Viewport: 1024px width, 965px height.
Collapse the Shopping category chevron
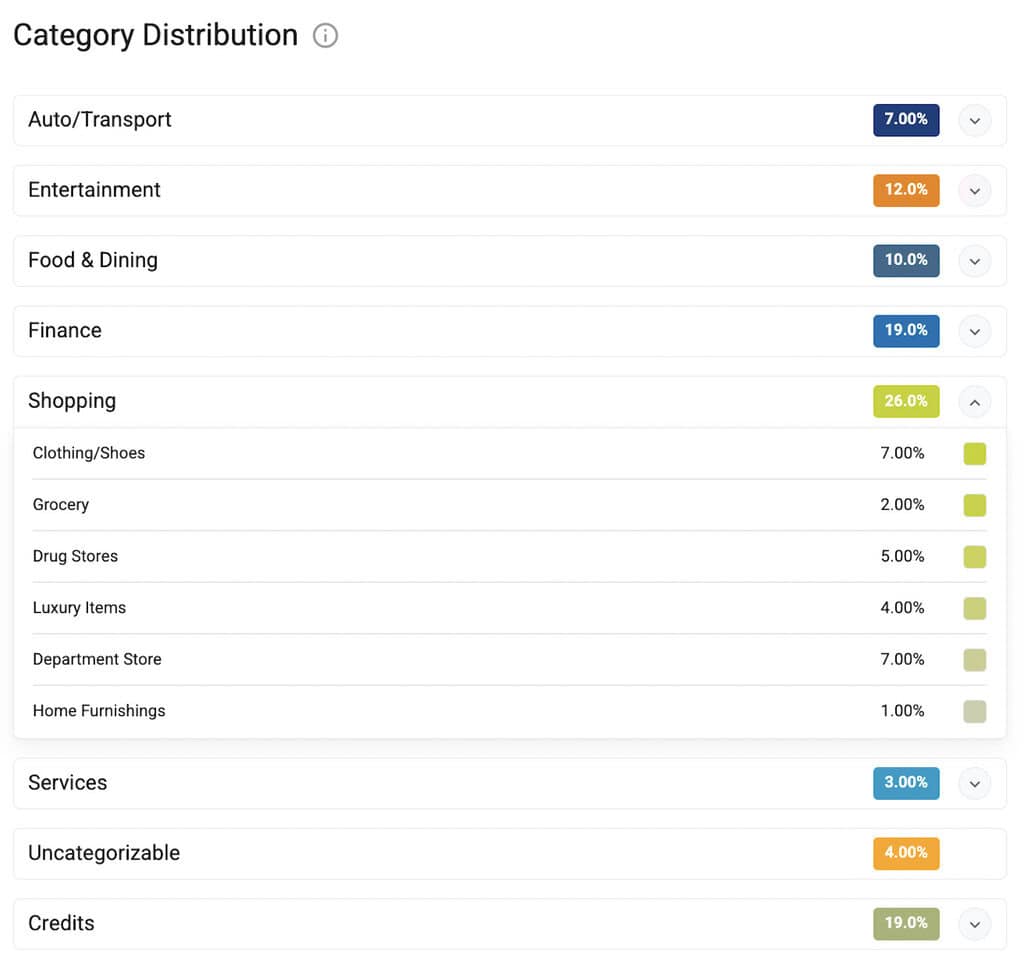974,402
